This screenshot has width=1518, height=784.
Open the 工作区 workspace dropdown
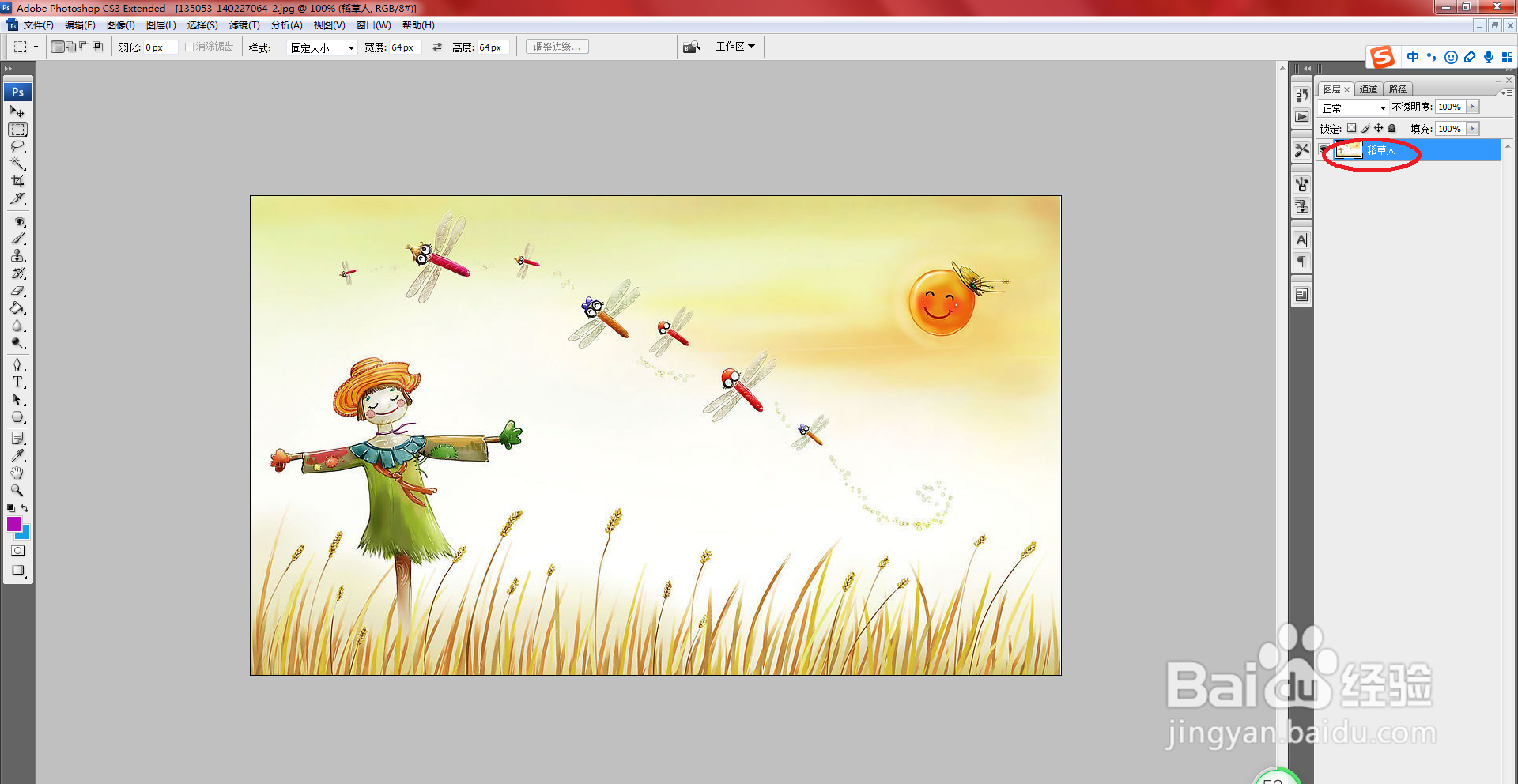pyautogui.click(x=735, y=47)
